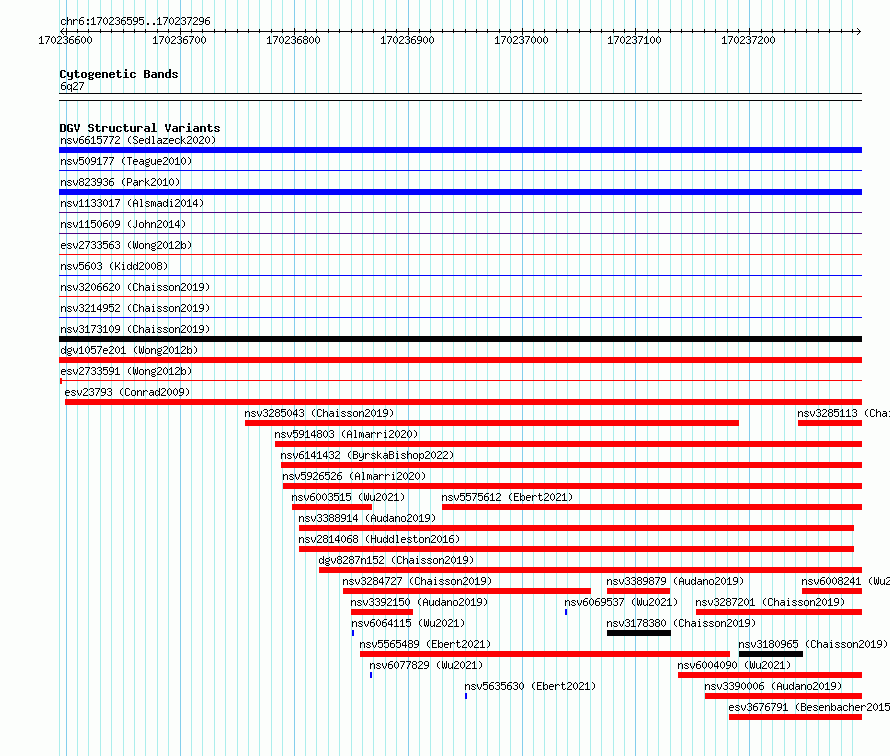
Task: Select the nsv509177 (Teague2010) variant label
Action: point(126,161)
